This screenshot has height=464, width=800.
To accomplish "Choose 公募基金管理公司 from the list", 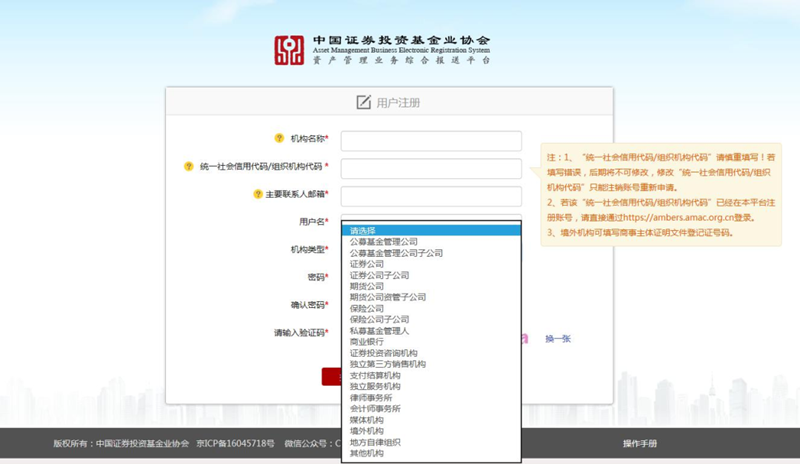I will click(383, 242).
